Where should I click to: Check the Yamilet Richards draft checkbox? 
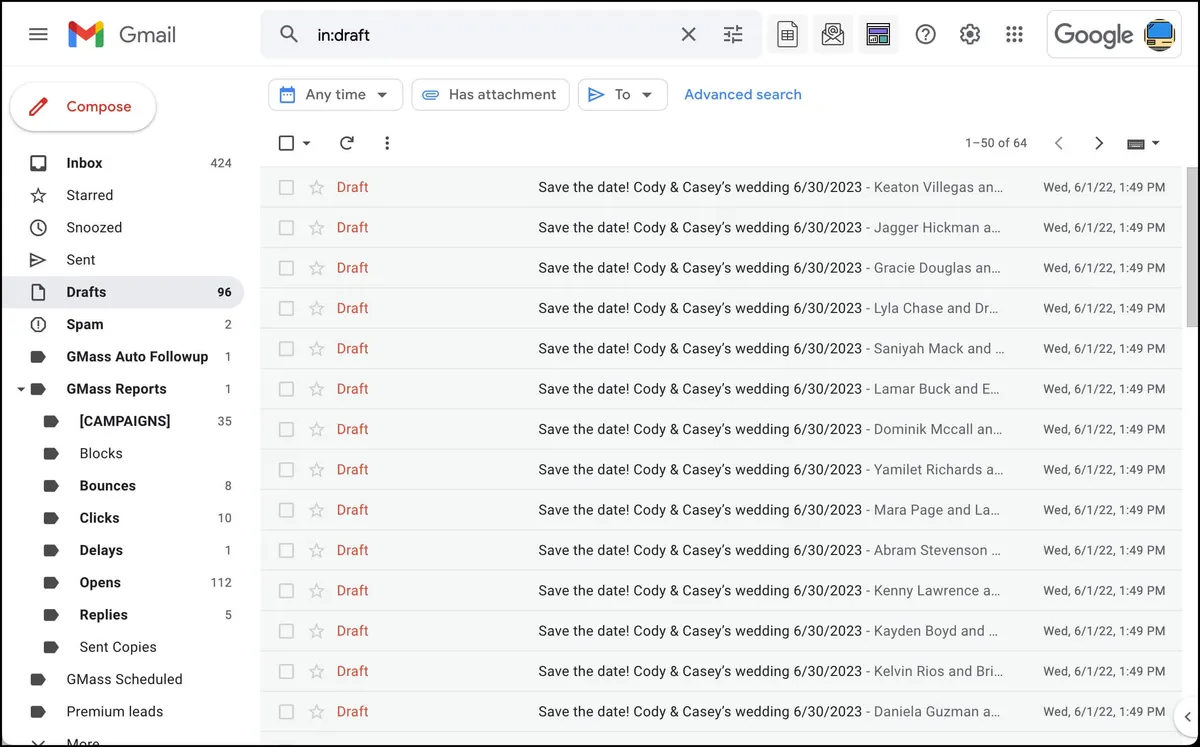(286, 469)
